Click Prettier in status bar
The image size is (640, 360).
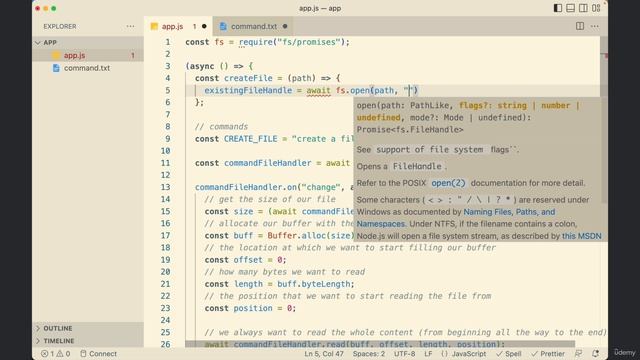pyautogui.click(x=548, y=353)
